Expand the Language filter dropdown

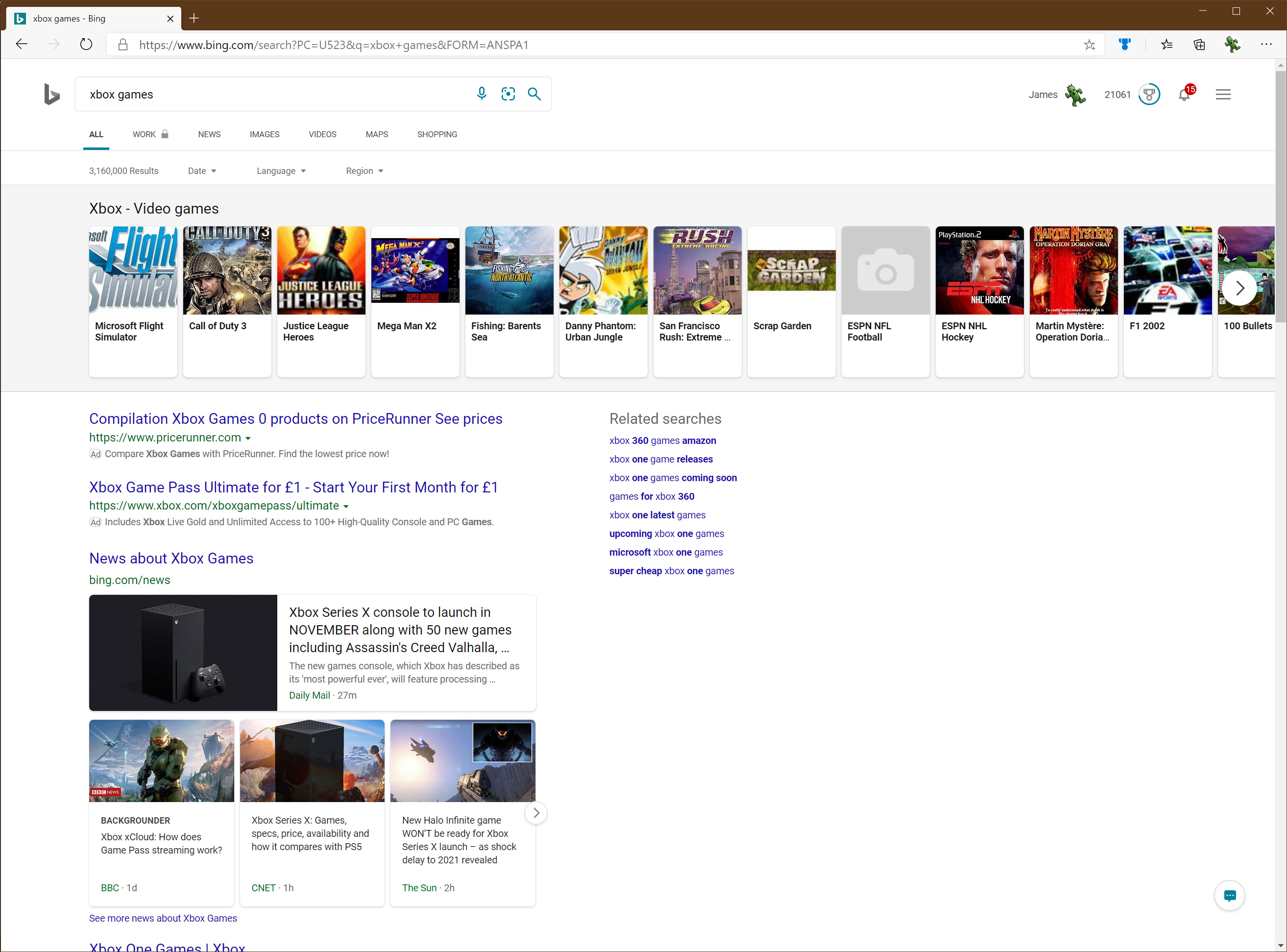[281, 171]
